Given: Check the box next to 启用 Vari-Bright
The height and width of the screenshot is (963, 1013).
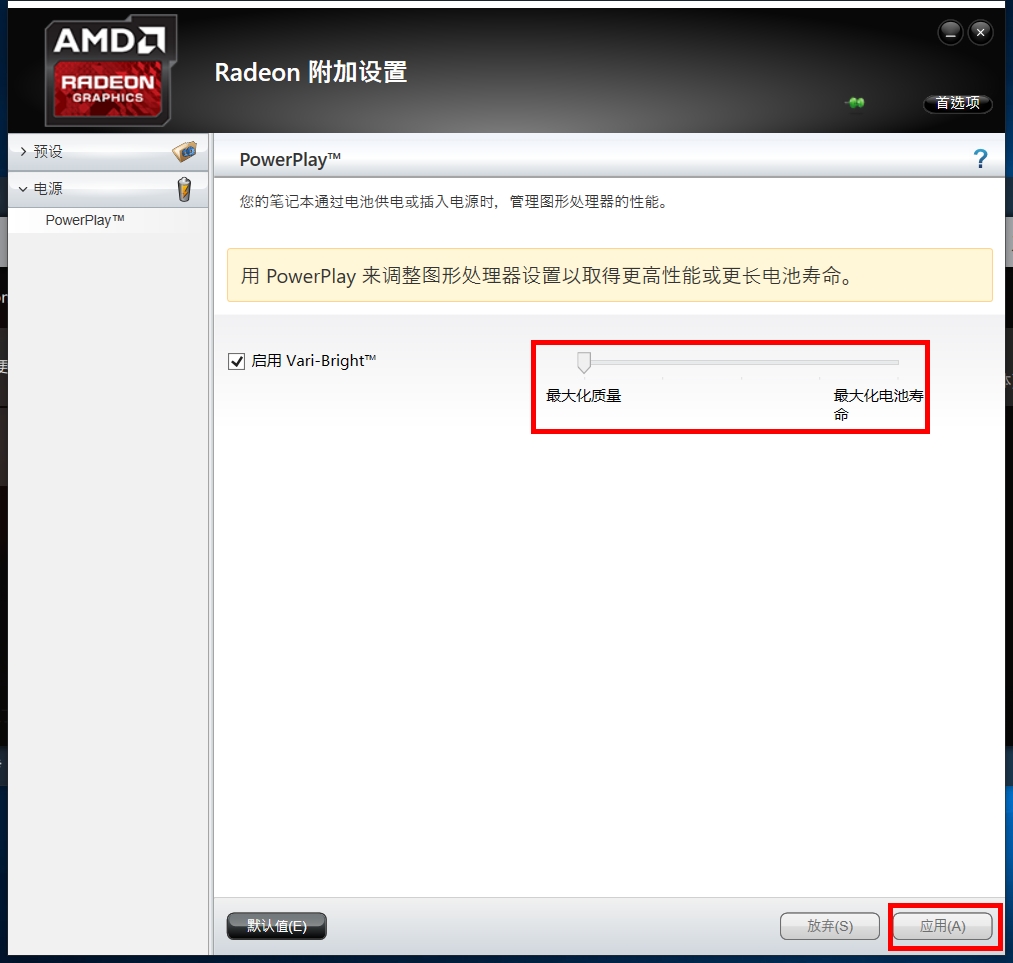Looking at the screenshot, I should coord(236,361).
